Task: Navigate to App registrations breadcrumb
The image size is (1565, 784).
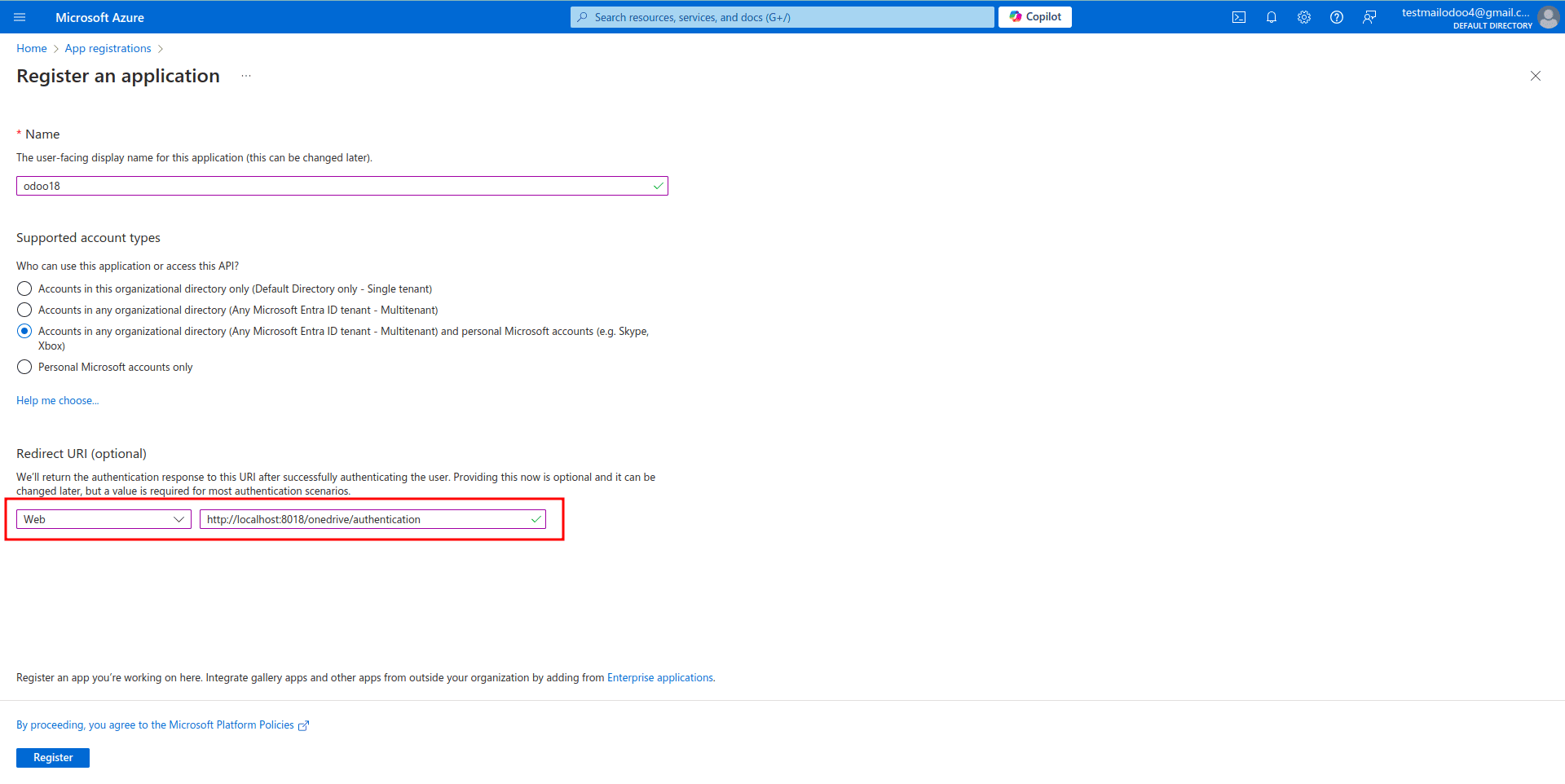Action: pos(108,48)
